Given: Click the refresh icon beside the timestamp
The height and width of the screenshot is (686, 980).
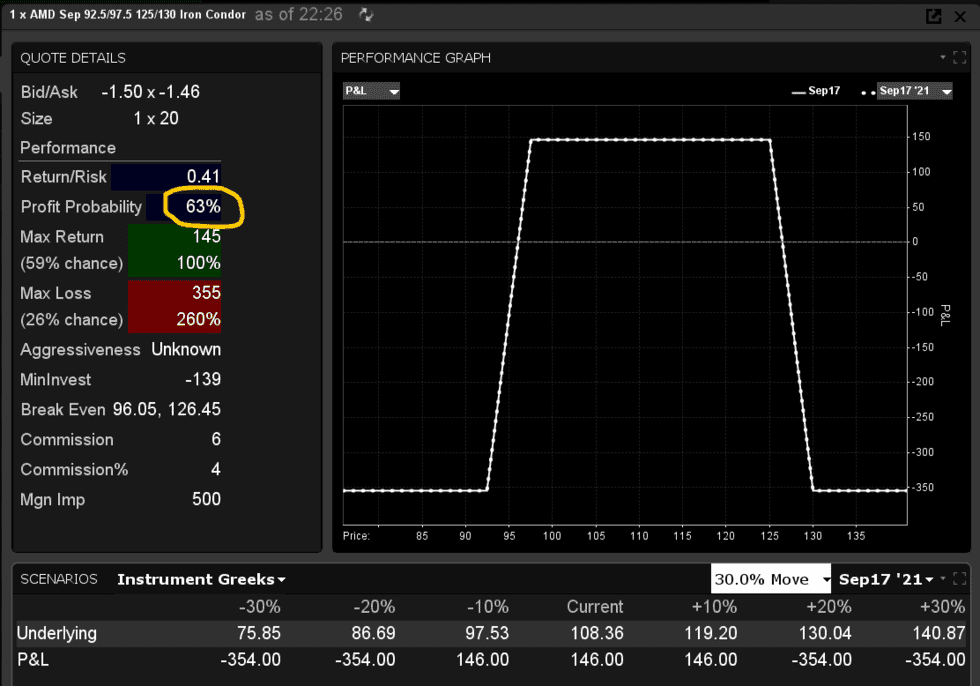Looking at the screenshot, I should click(x=367, y=15).
